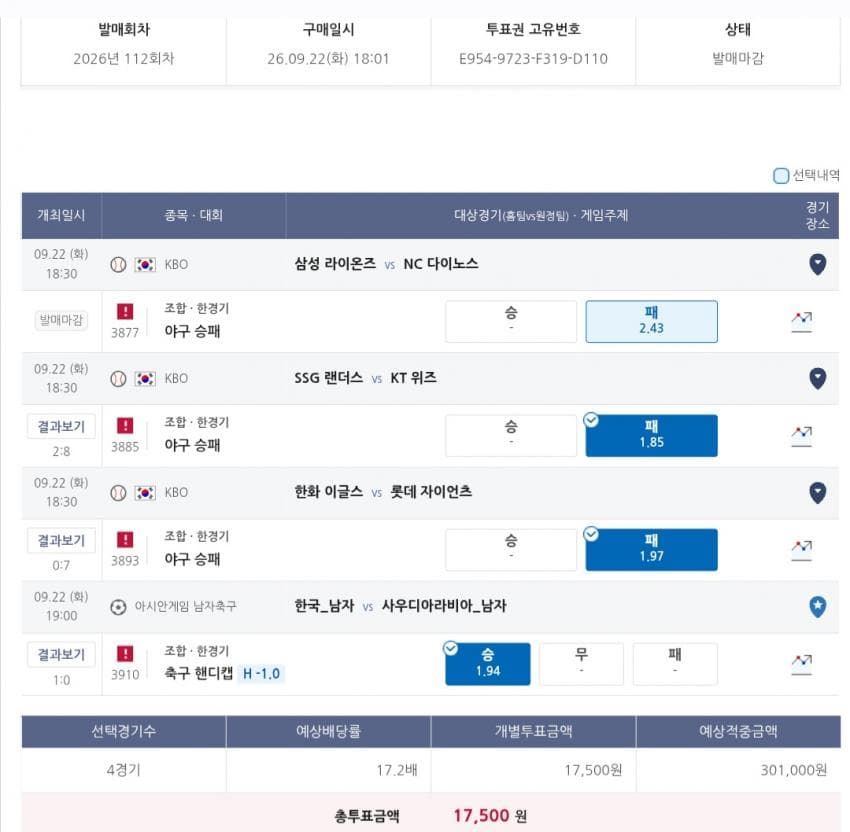
Task: Open venue pin for Hanwha Eagles game
Action: coord(817,493)
